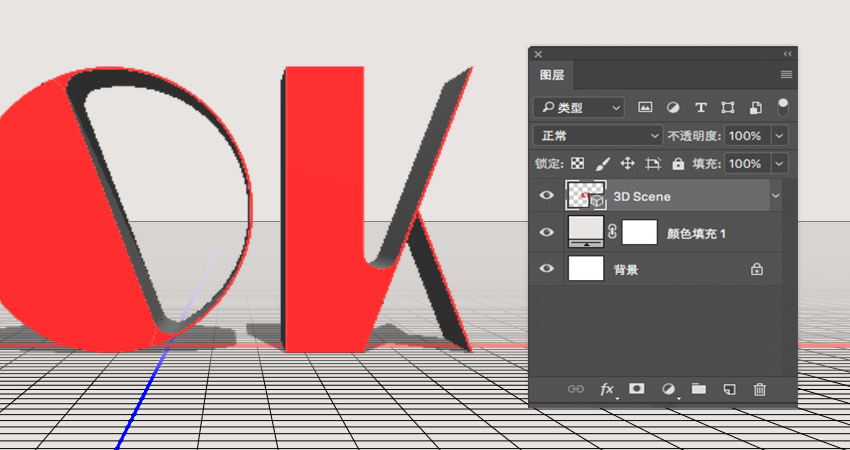Hide the 3D Scene layer
This screenshot has width=850, height=450.
pyautogui.click(x=546, y=195)
